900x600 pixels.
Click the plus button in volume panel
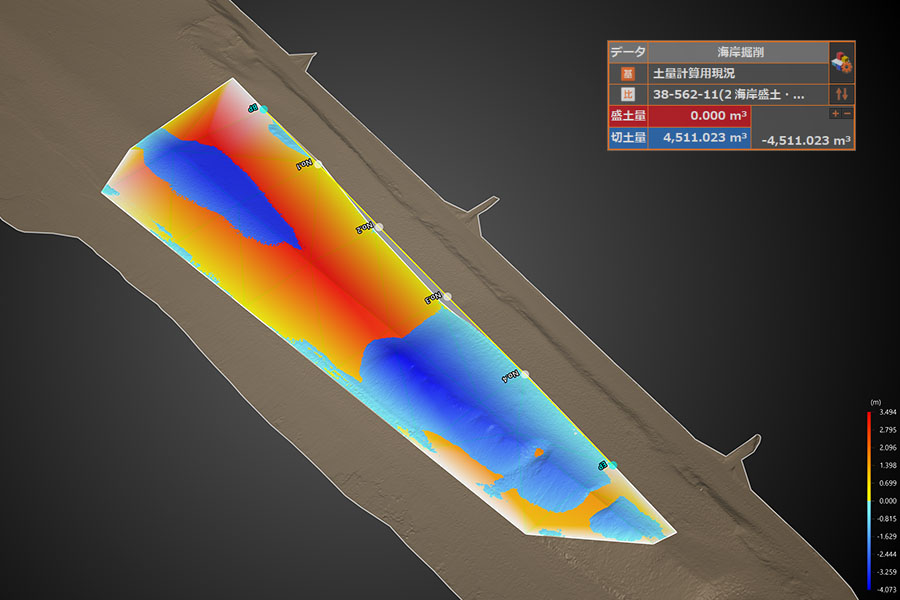coord(835,114)
